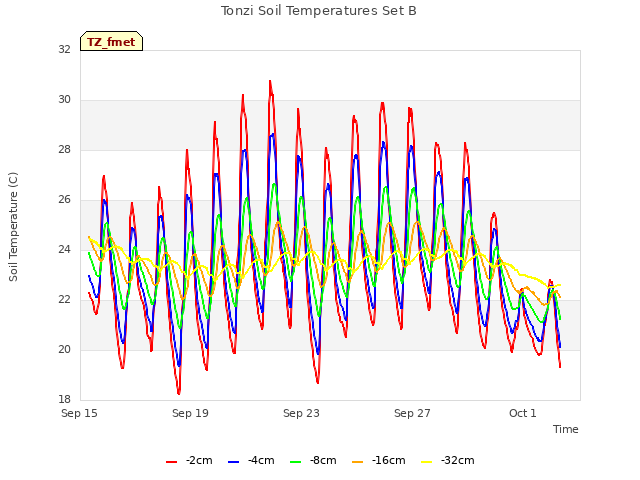The image size is (640, 480).
Task: Click the 24 y-axis tick label
Action: tap(64, 249)
